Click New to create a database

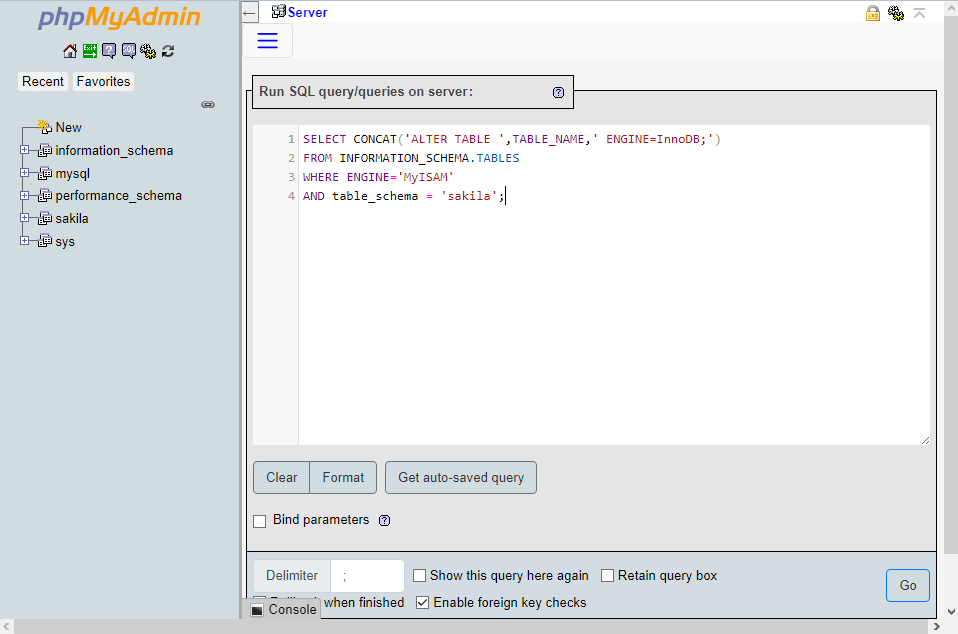68,127
